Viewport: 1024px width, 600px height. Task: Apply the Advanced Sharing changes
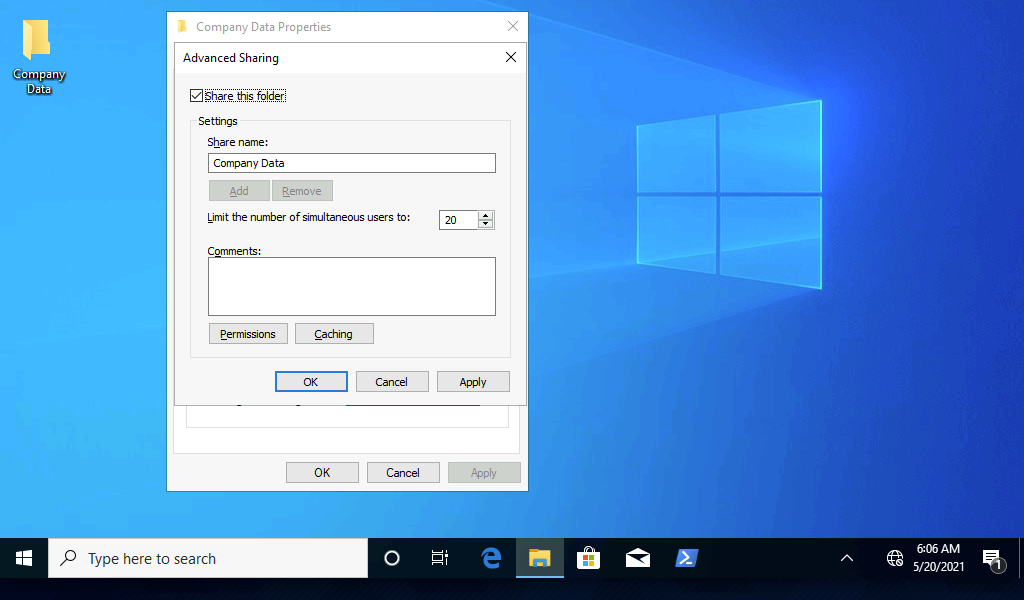473,382
